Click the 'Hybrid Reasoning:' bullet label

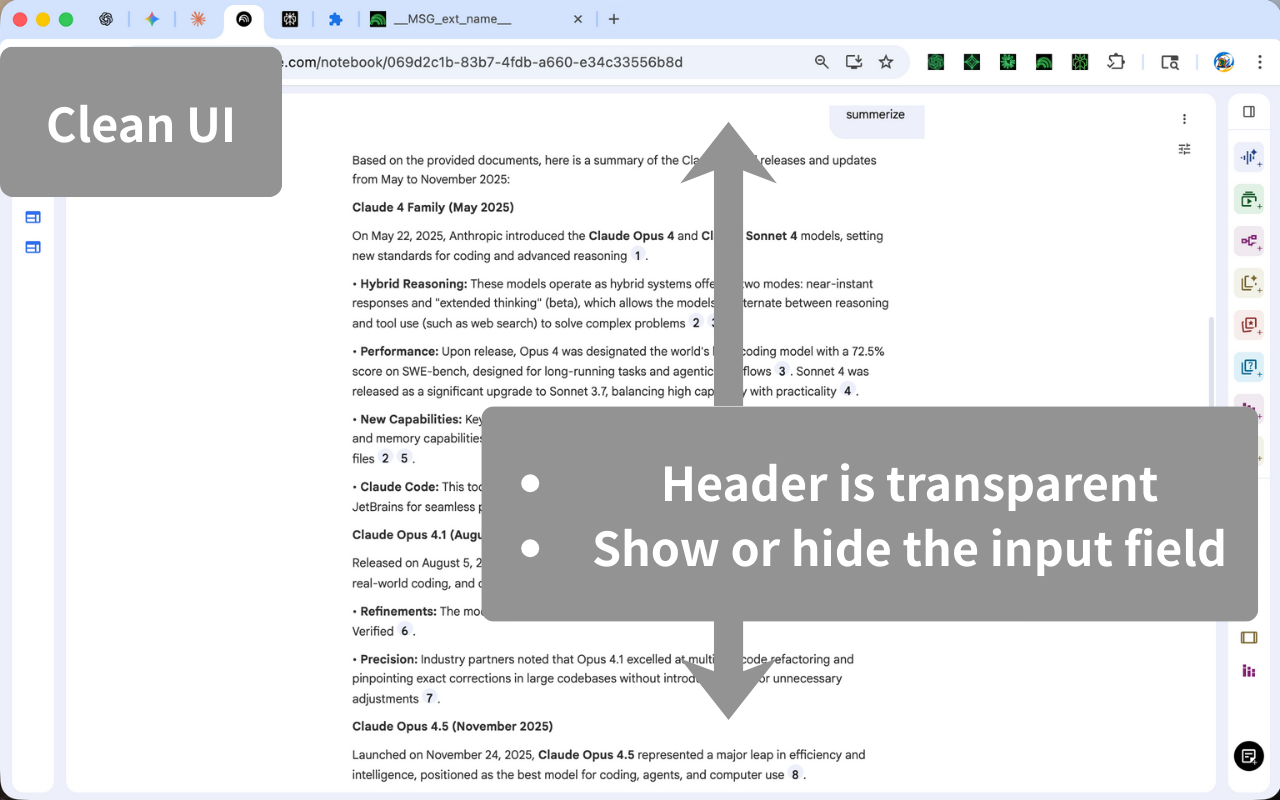414,284
